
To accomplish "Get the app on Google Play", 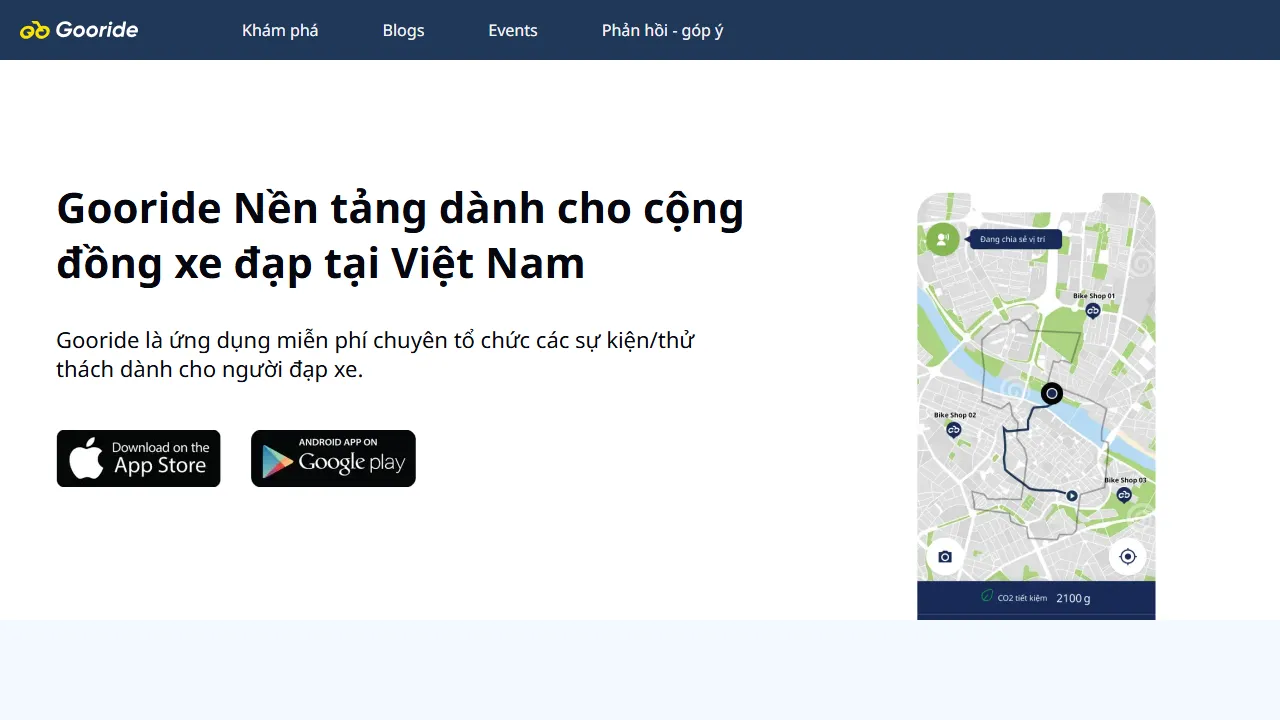I will coord(333,458).
